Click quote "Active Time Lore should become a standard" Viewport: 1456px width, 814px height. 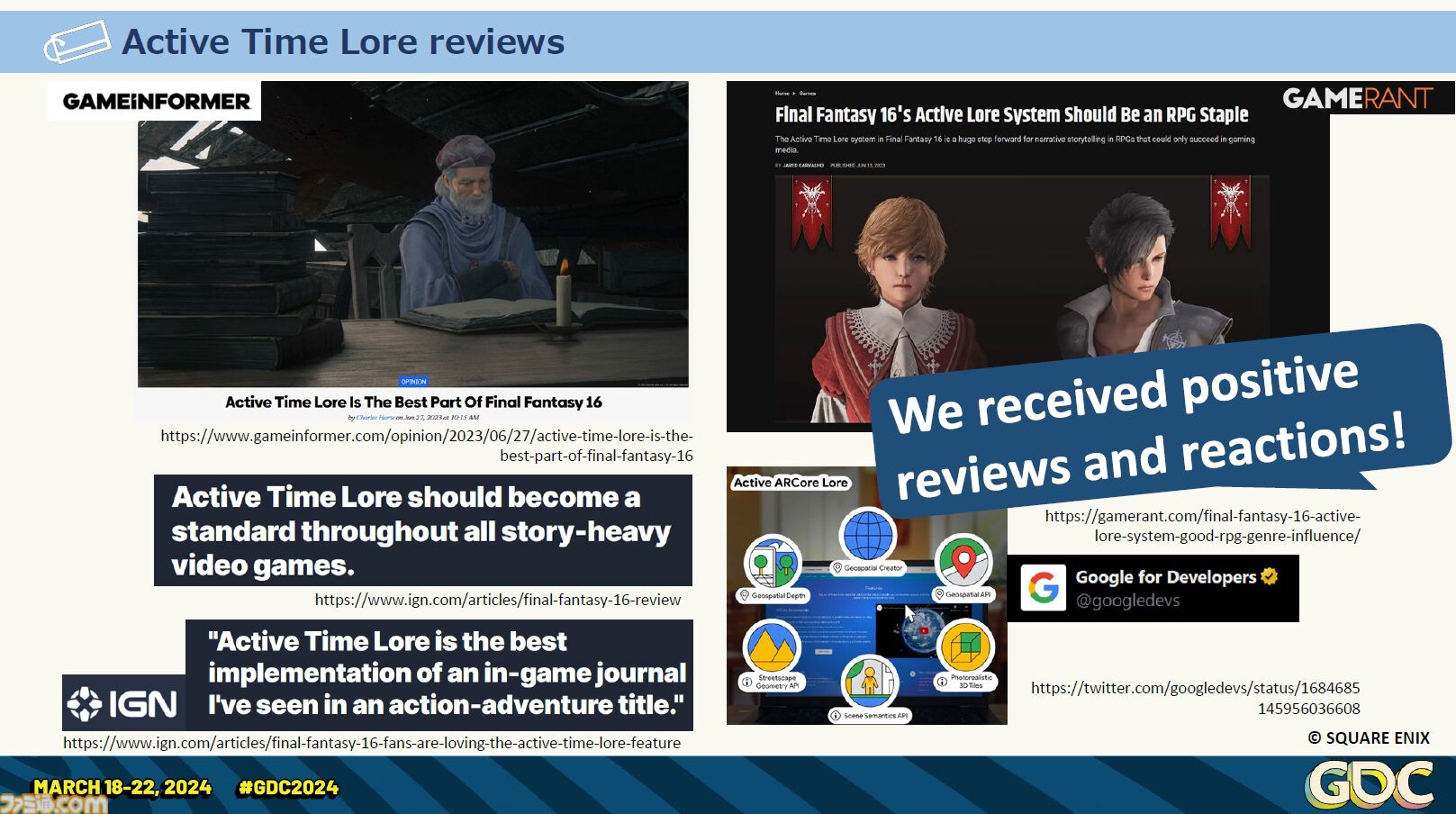tap(423, 530)
